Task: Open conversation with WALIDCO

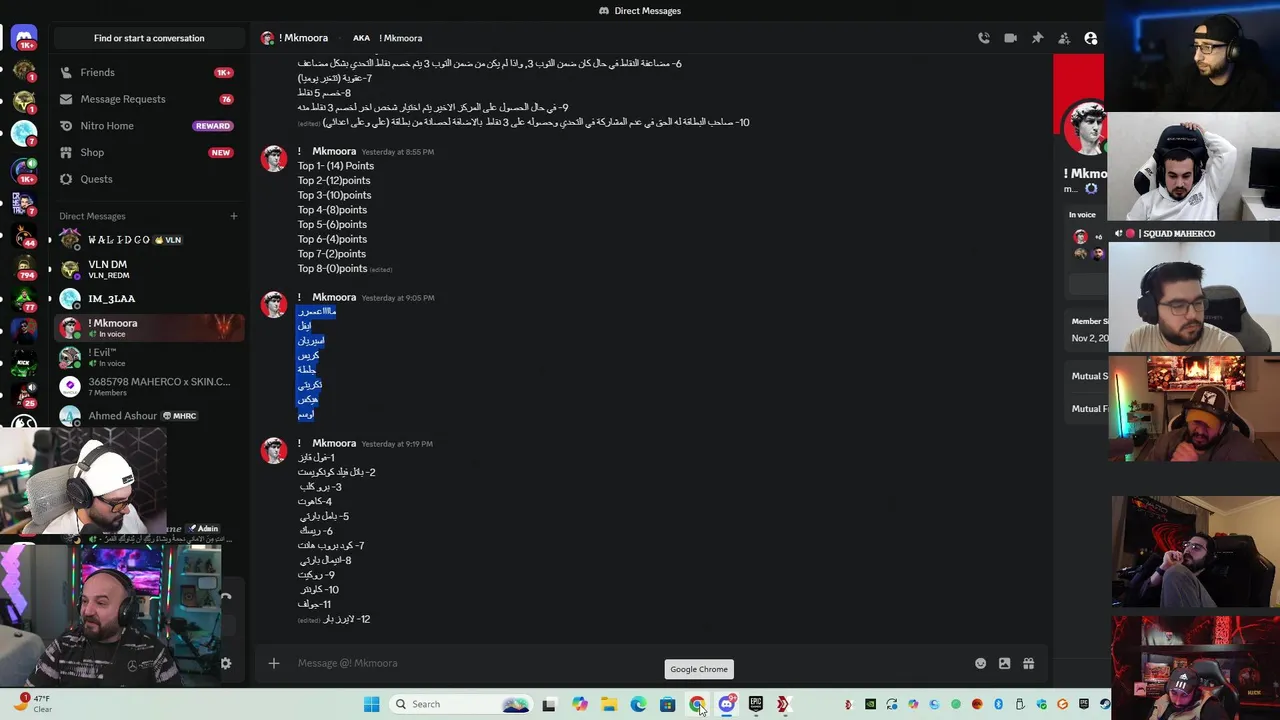Action: 149,240
